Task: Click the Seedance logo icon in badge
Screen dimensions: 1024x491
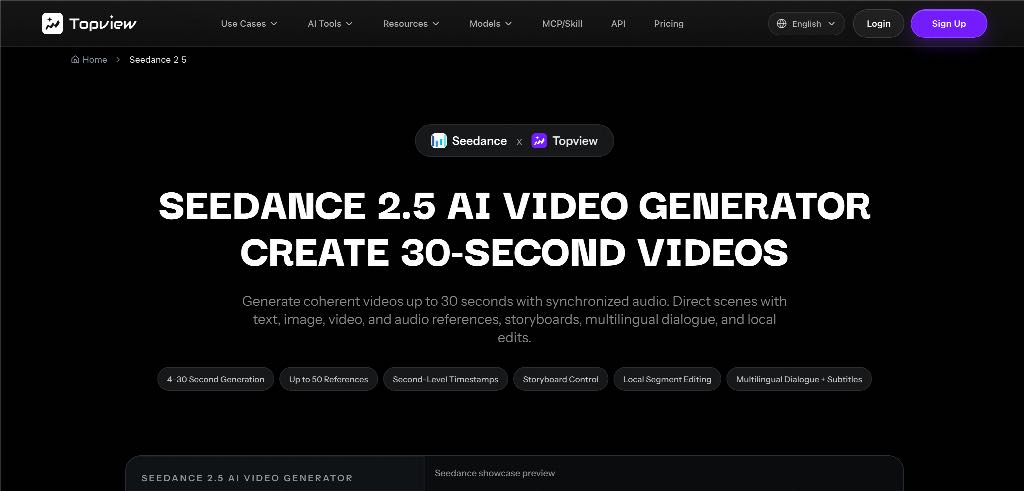Action: pyautogui.click(x=439, y=140)
